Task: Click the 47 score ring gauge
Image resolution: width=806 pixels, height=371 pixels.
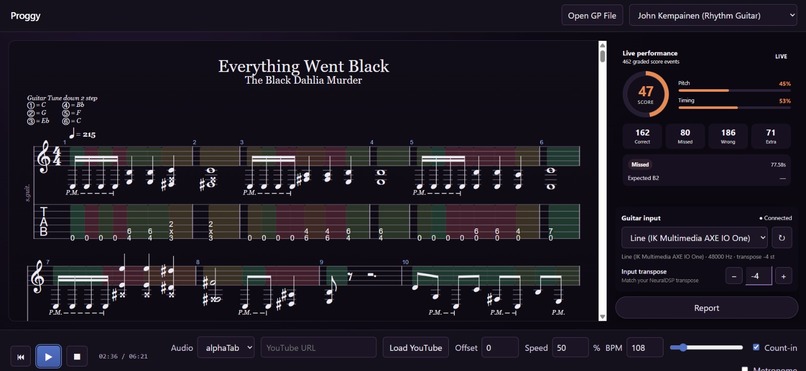Action: coord(646,94)
